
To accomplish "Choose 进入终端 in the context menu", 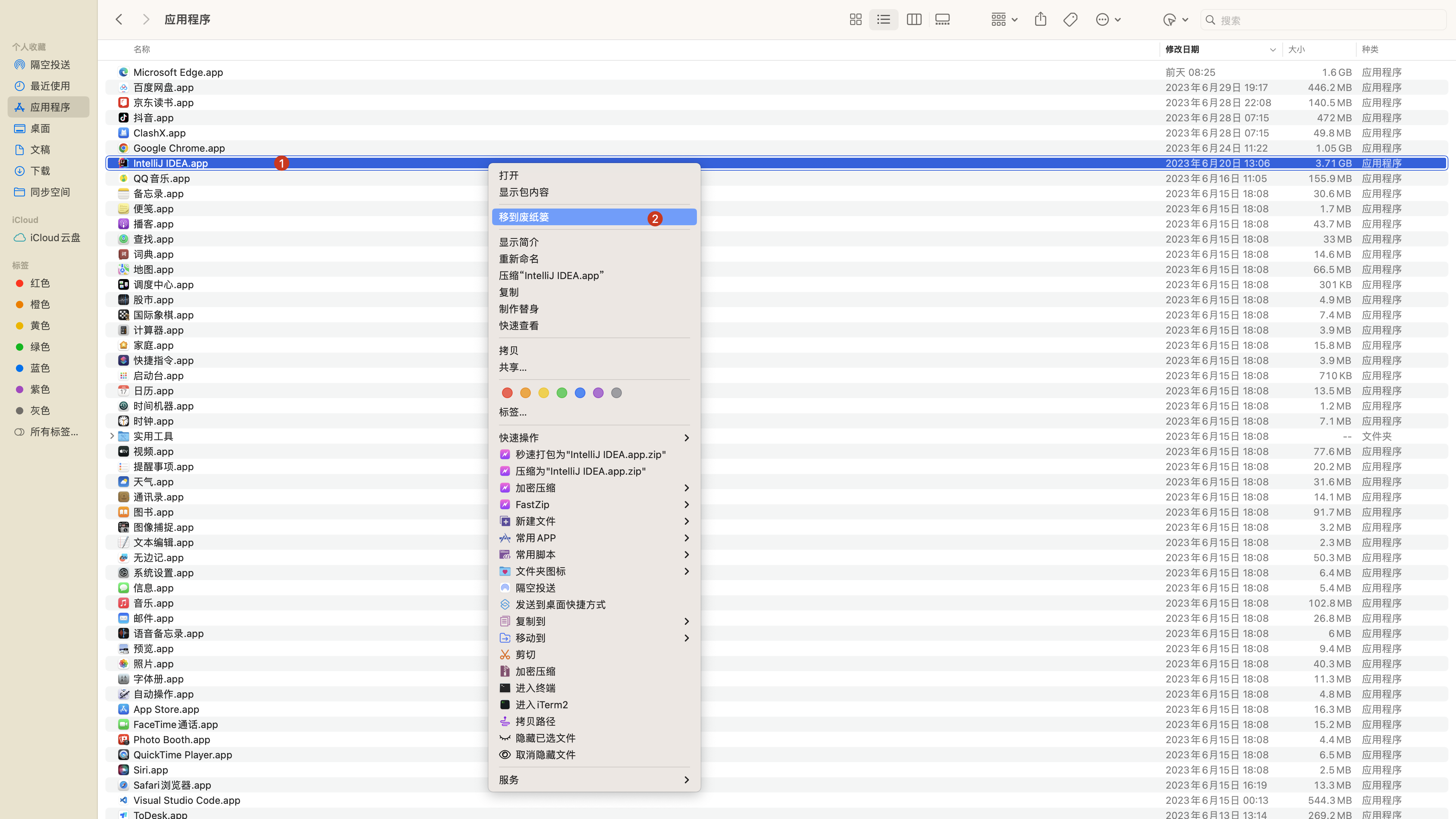I will click(594, 688).
